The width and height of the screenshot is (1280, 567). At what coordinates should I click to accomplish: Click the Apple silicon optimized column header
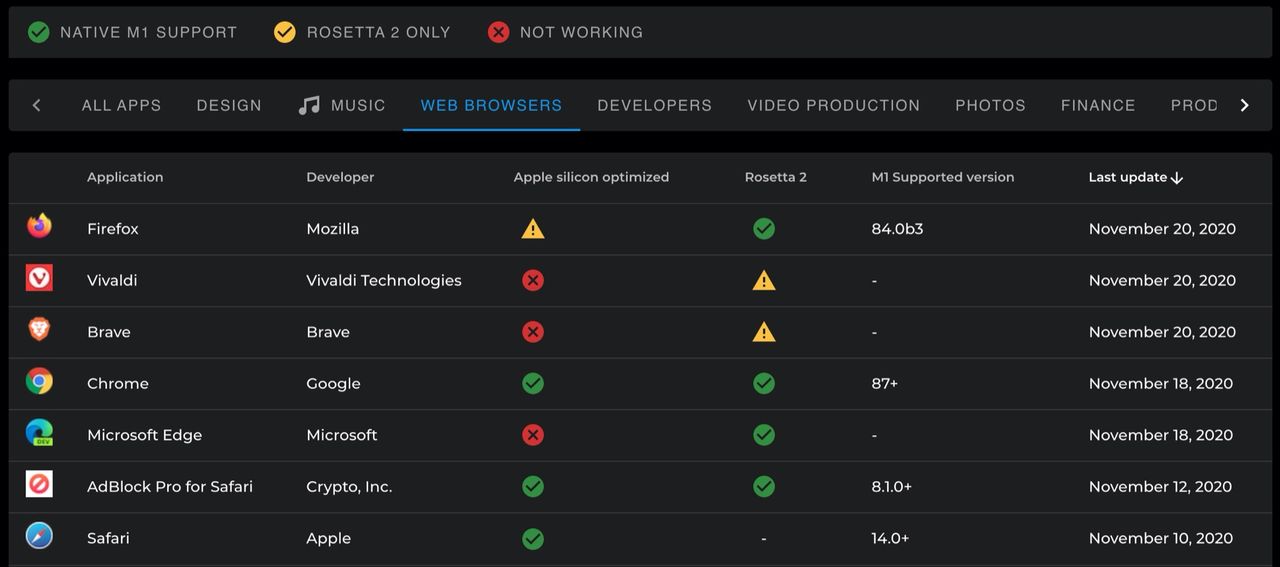click(591, 177)
